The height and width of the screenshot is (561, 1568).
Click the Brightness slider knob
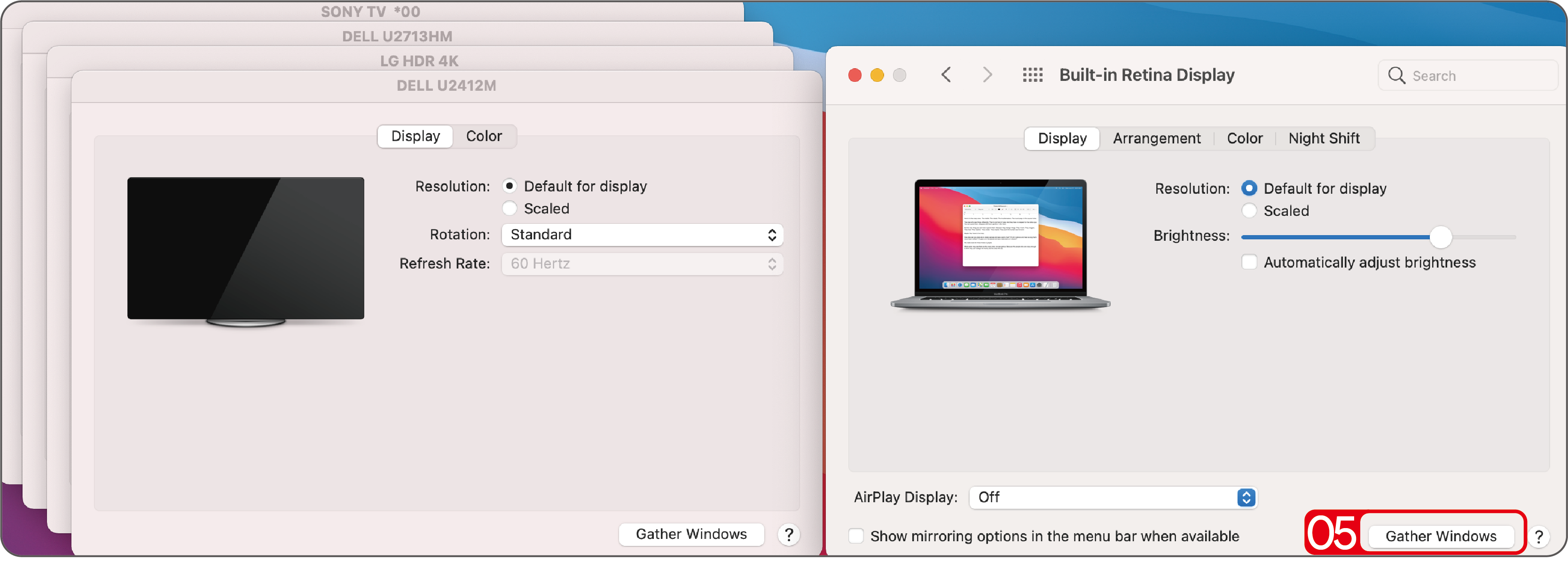coord(1440,237)
